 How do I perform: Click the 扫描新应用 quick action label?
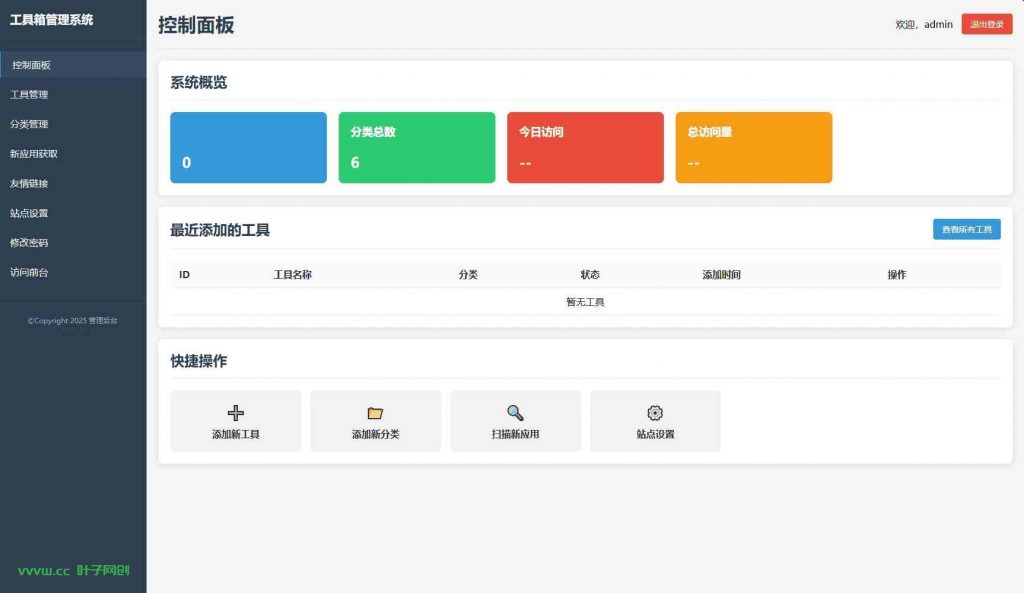point(515,434)
